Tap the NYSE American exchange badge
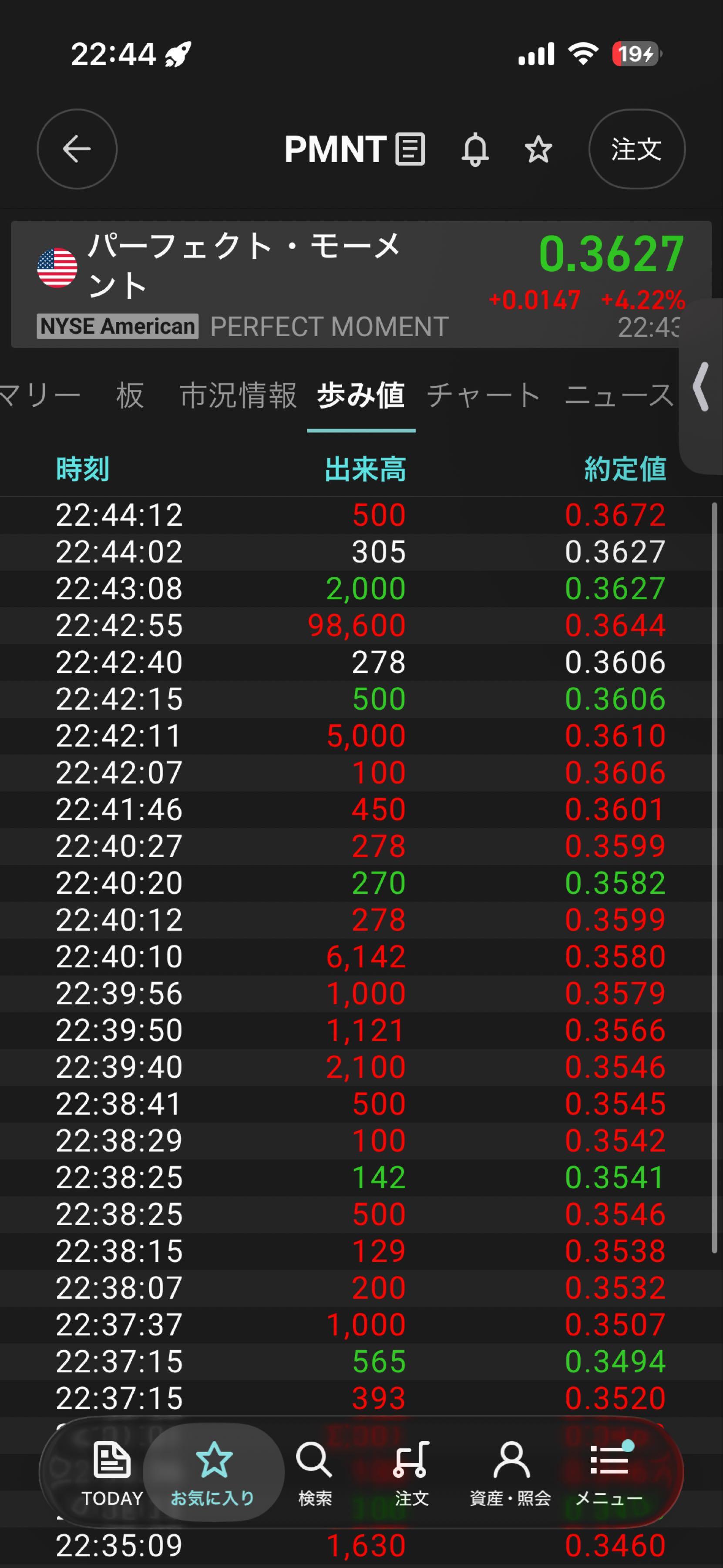723x1568 pixels. (x=118, y=326)
